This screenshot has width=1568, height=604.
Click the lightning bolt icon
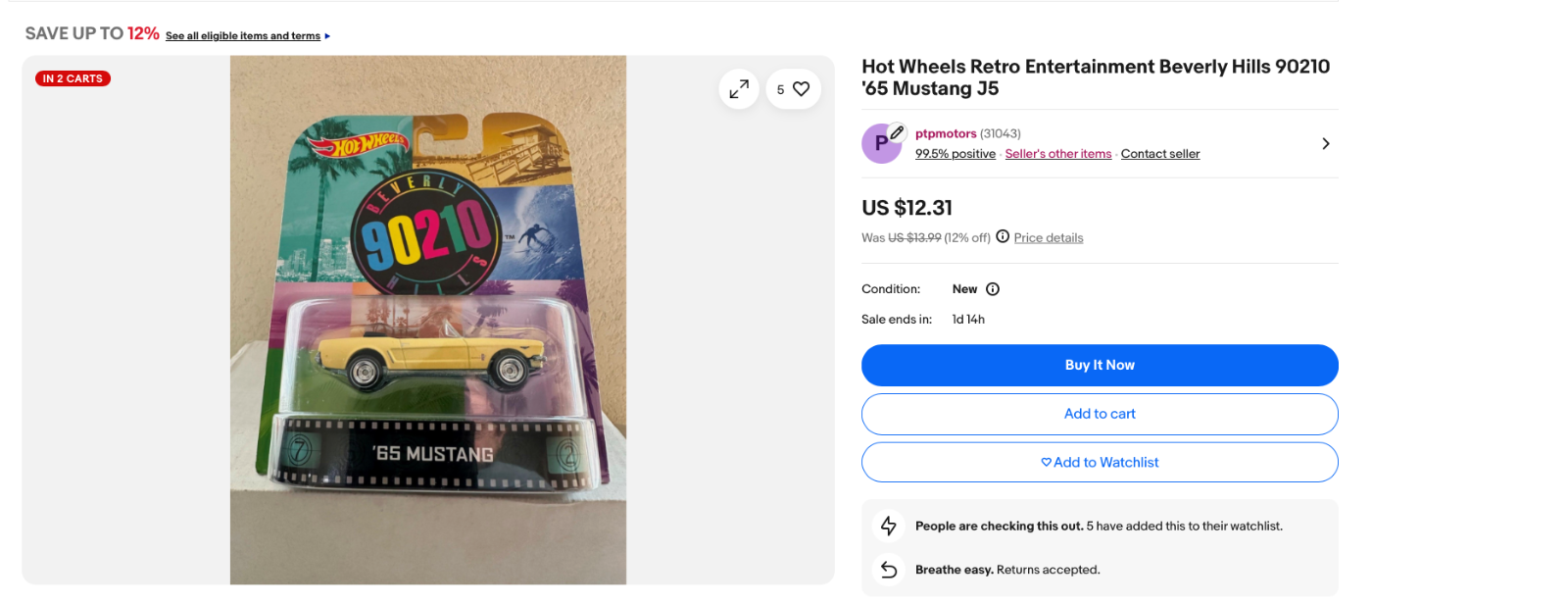(889, 527)
